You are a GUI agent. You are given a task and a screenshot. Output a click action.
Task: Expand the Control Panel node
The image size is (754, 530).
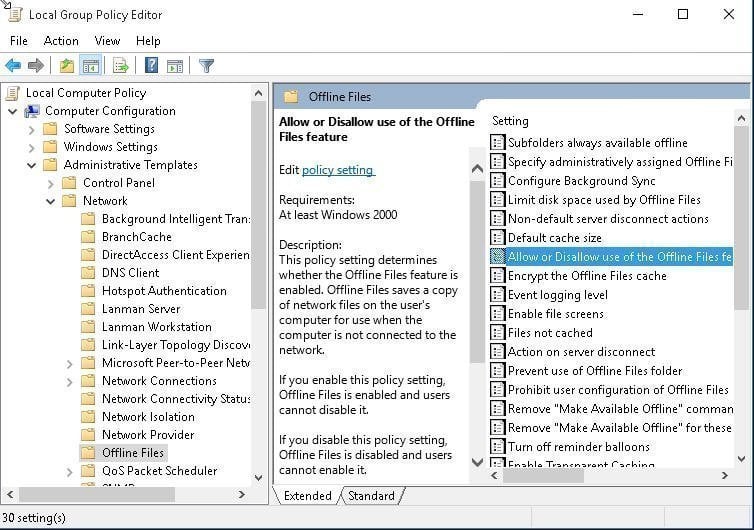click(x=50, y=184)
